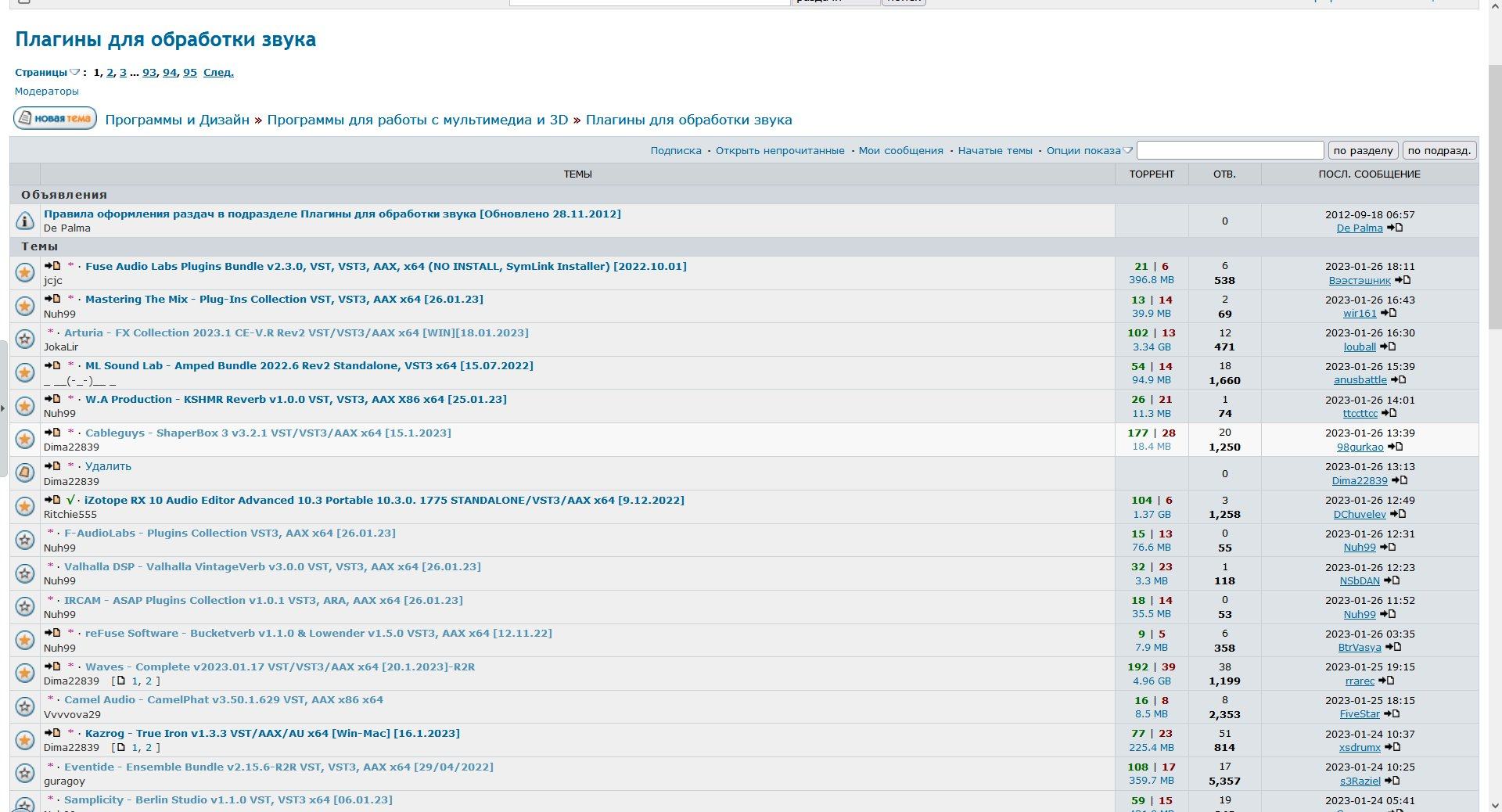
Task: Click the Новая тема button
Action: click(x=55, y=119)
